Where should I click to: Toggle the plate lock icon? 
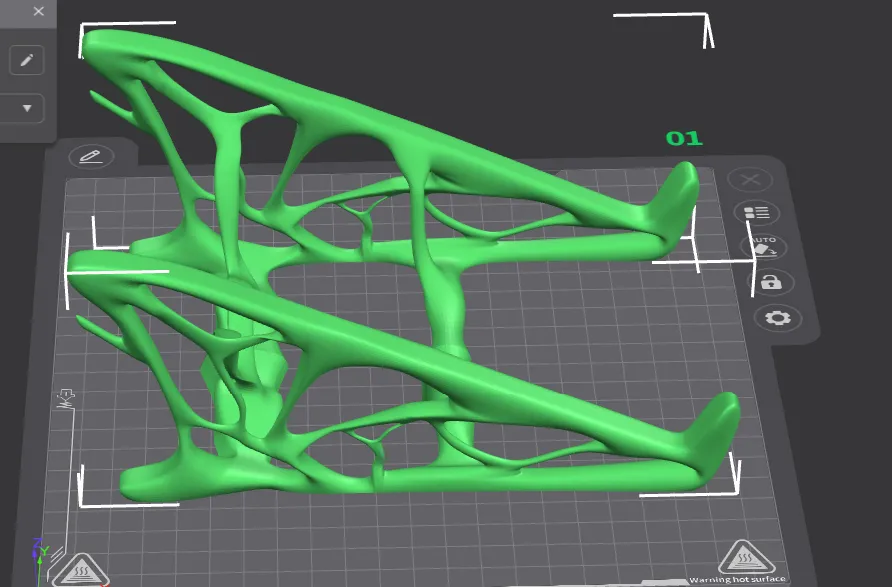coord(770,282)
